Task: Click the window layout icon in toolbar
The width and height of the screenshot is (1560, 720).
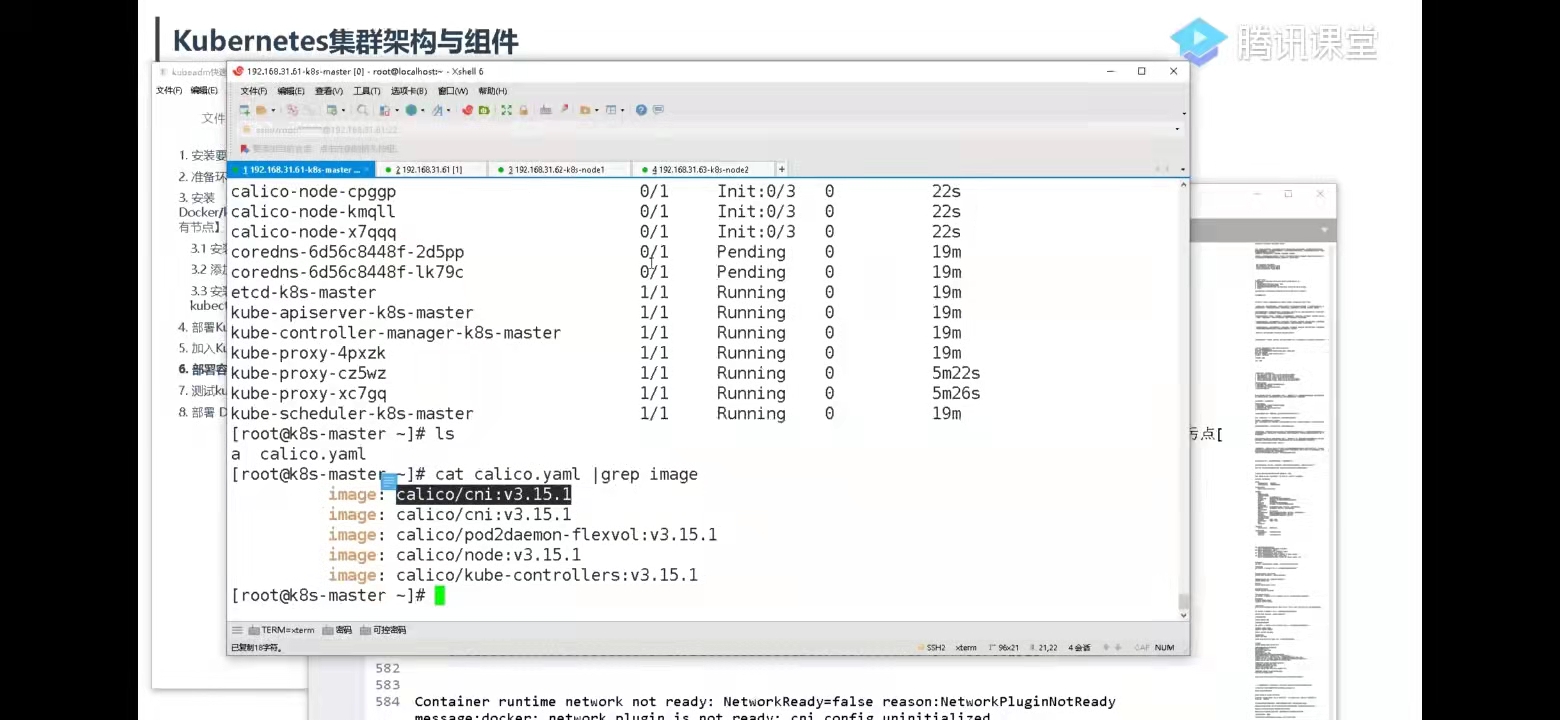Action: click(x=610, y=110)
